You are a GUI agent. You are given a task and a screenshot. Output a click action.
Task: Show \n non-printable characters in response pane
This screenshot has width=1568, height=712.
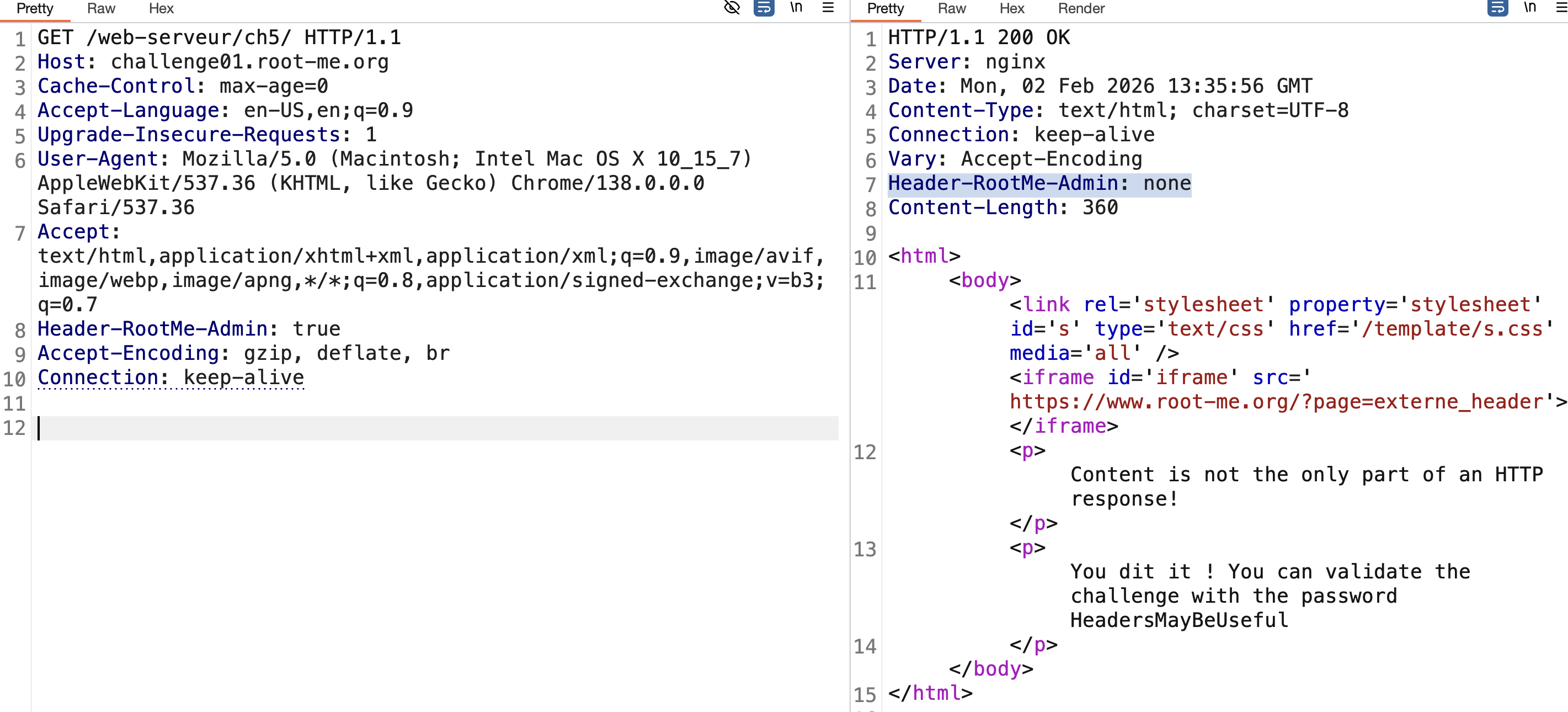[1529, 8]
